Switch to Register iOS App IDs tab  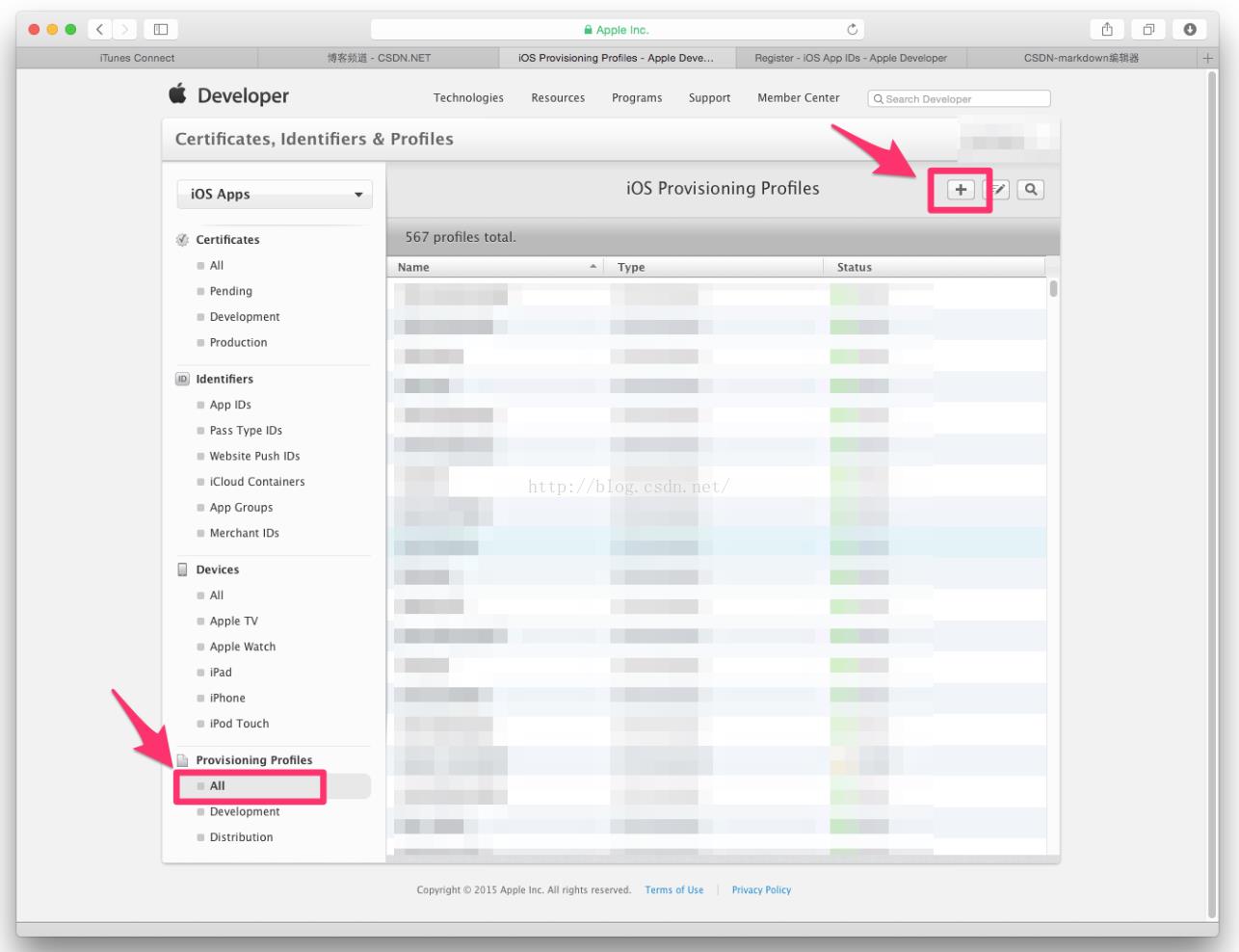coord(851,58)
